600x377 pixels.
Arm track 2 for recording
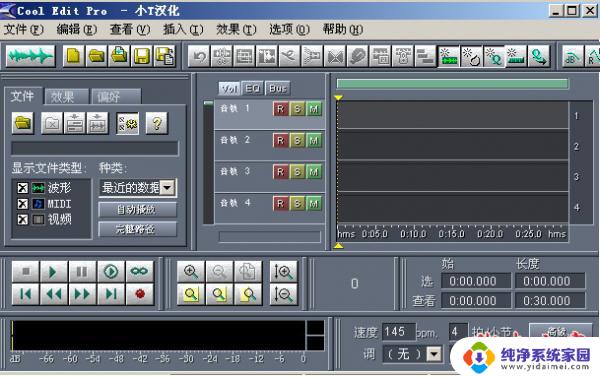[280, 140]
